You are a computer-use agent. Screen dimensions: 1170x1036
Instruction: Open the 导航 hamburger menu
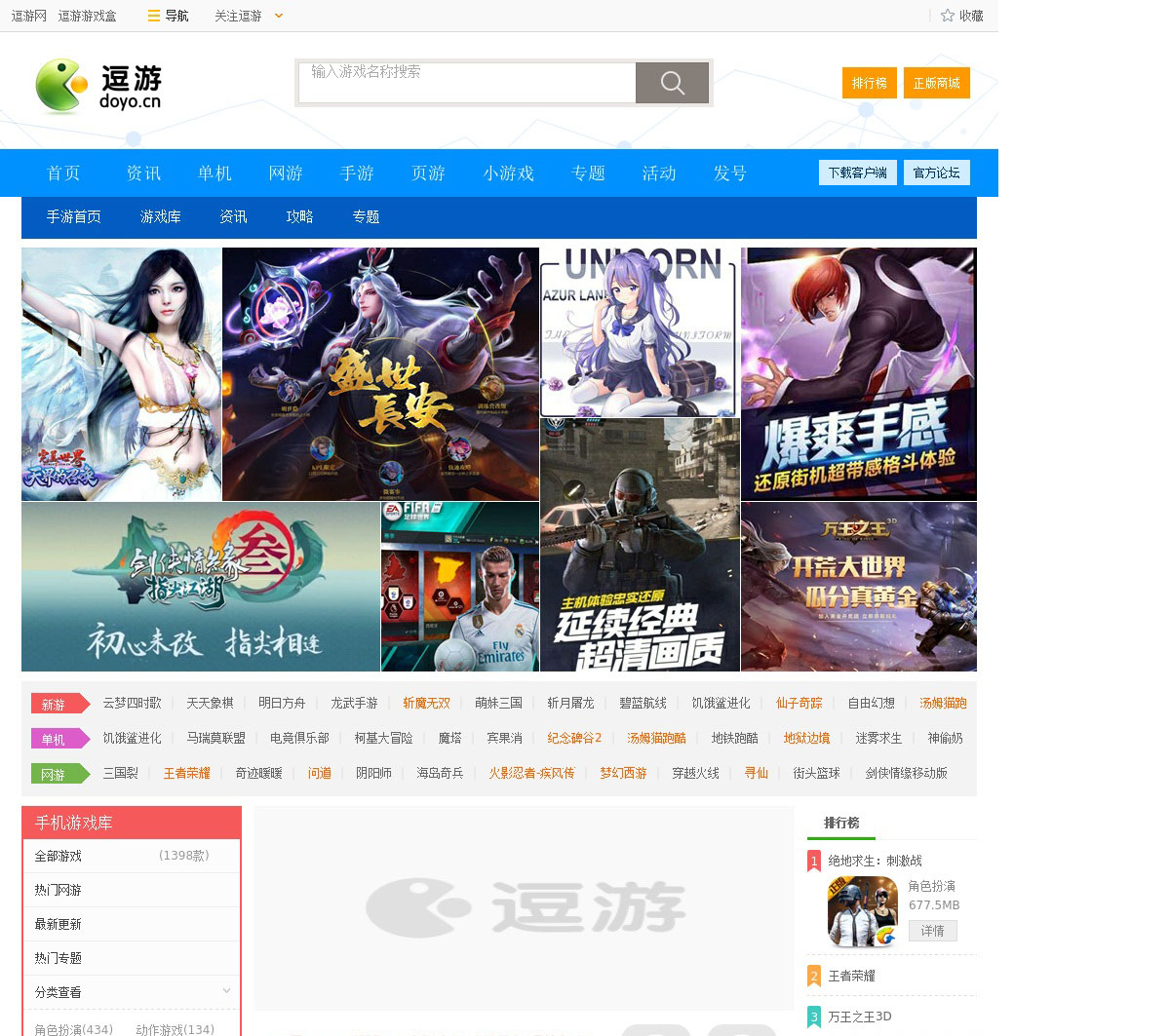pos(168,16)
